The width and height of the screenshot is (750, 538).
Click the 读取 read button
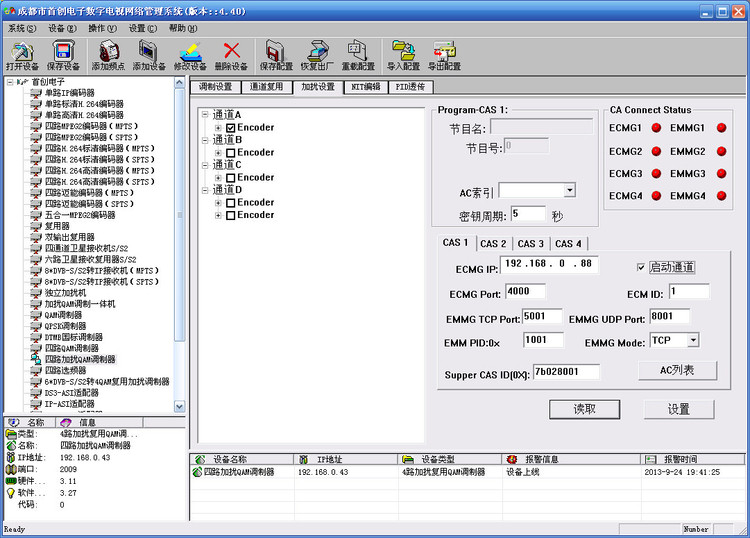click(585, 409)
